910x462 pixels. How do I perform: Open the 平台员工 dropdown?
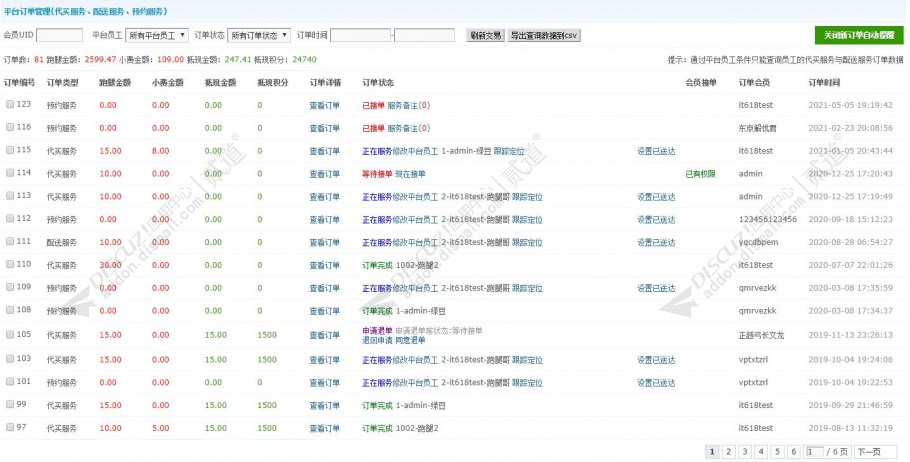click(x=157, y=35)
